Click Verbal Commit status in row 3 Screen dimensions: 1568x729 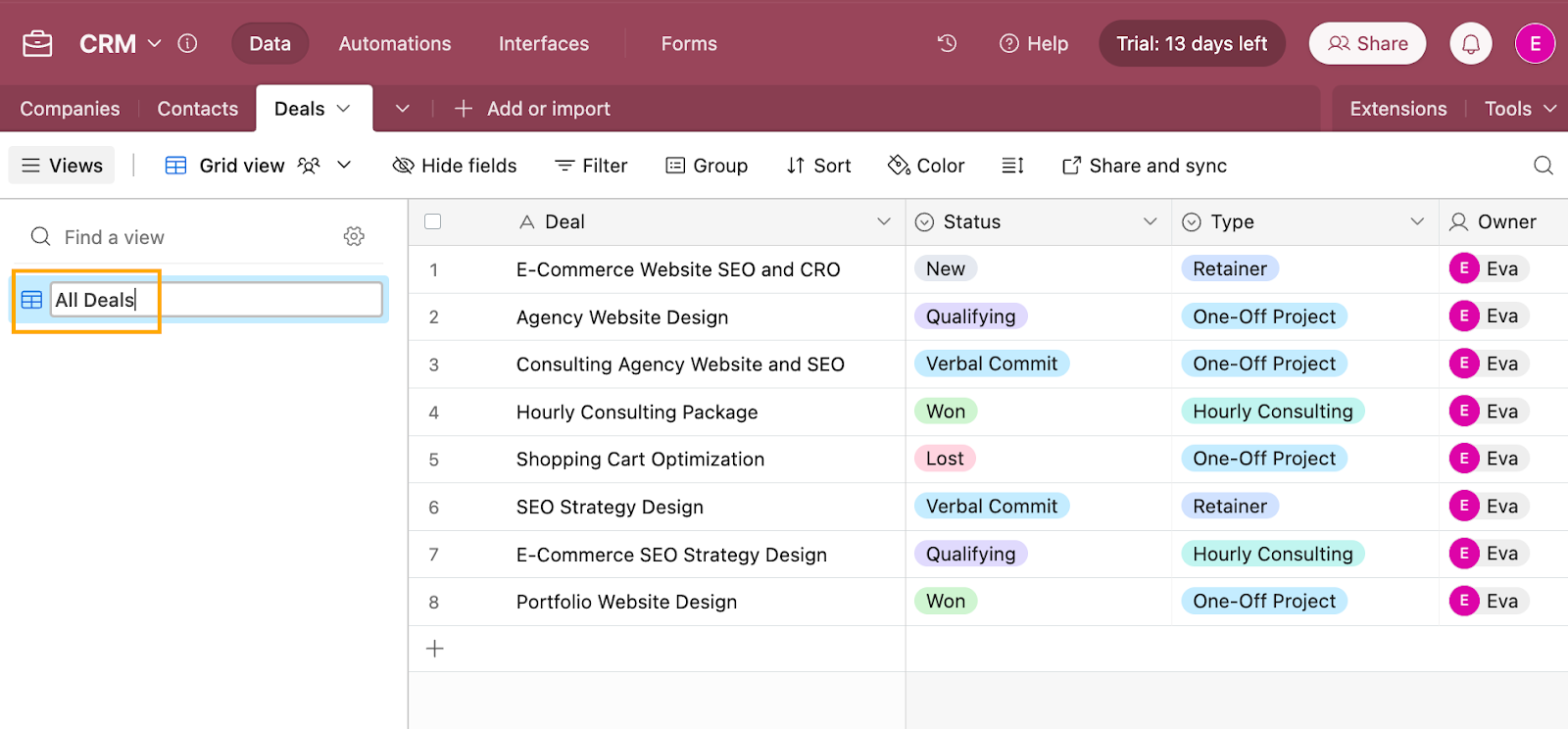point(992,364)
